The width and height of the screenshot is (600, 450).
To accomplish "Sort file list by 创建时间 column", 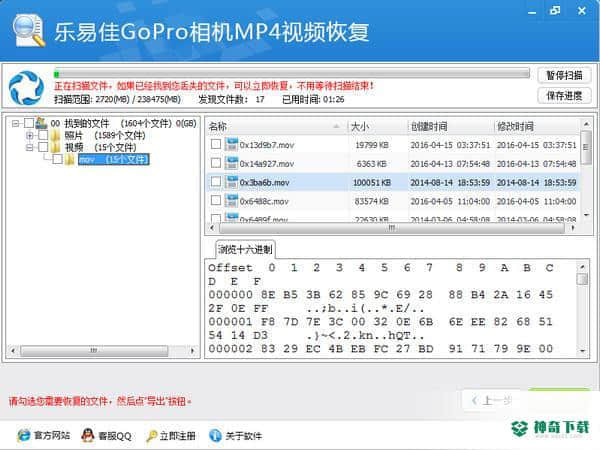I will click(x=451, y=126).
